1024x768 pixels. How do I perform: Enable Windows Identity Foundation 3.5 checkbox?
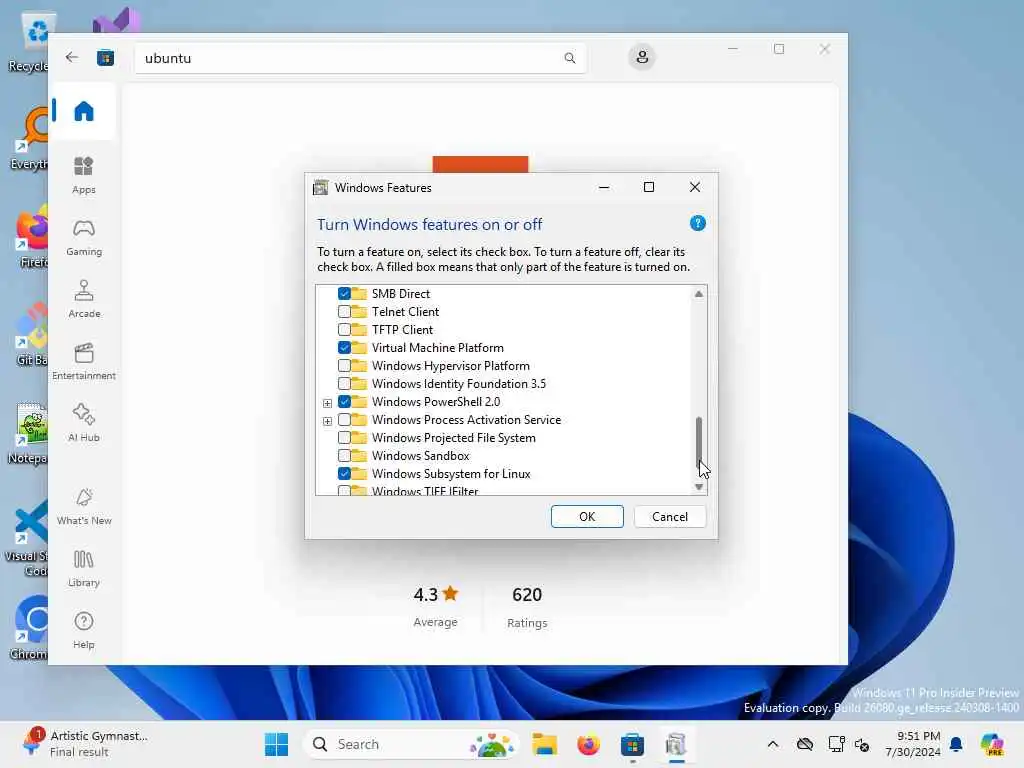tap(344, 383)
